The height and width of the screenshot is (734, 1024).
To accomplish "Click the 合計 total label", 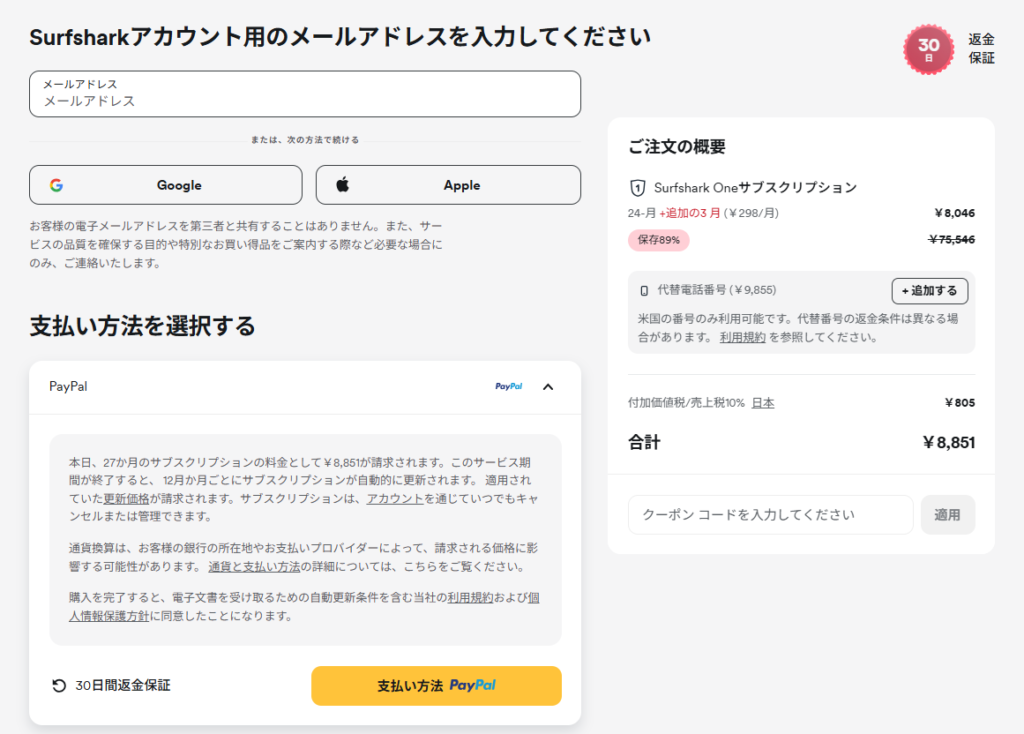I will click(x=644, y=443).
